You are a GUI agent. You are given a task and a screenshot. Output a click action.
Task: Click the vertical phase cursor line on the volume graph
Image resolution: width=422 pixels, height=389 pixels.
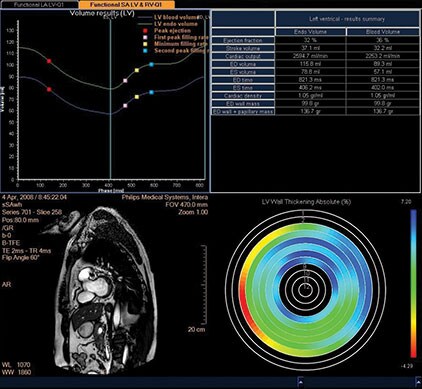tap(110, 100)
